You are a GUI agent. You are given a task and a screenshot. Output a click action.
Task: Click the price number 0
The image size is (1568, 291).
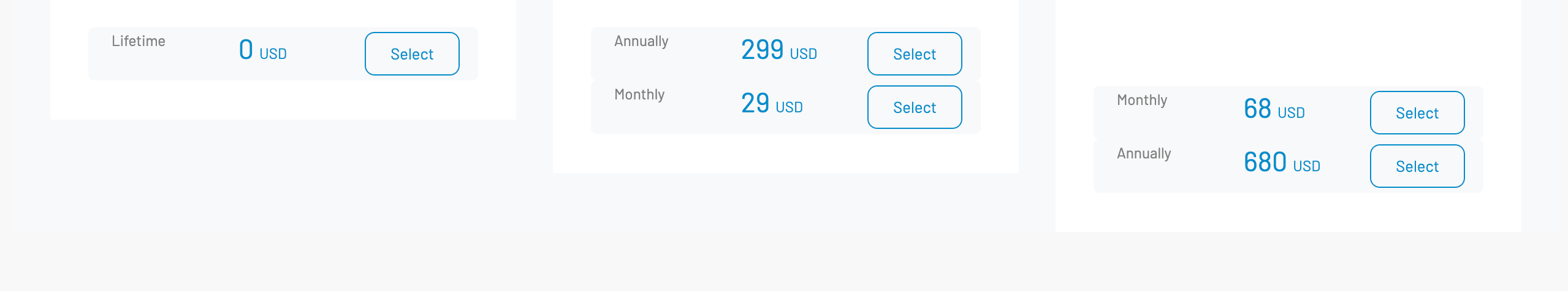click(246, 50)
